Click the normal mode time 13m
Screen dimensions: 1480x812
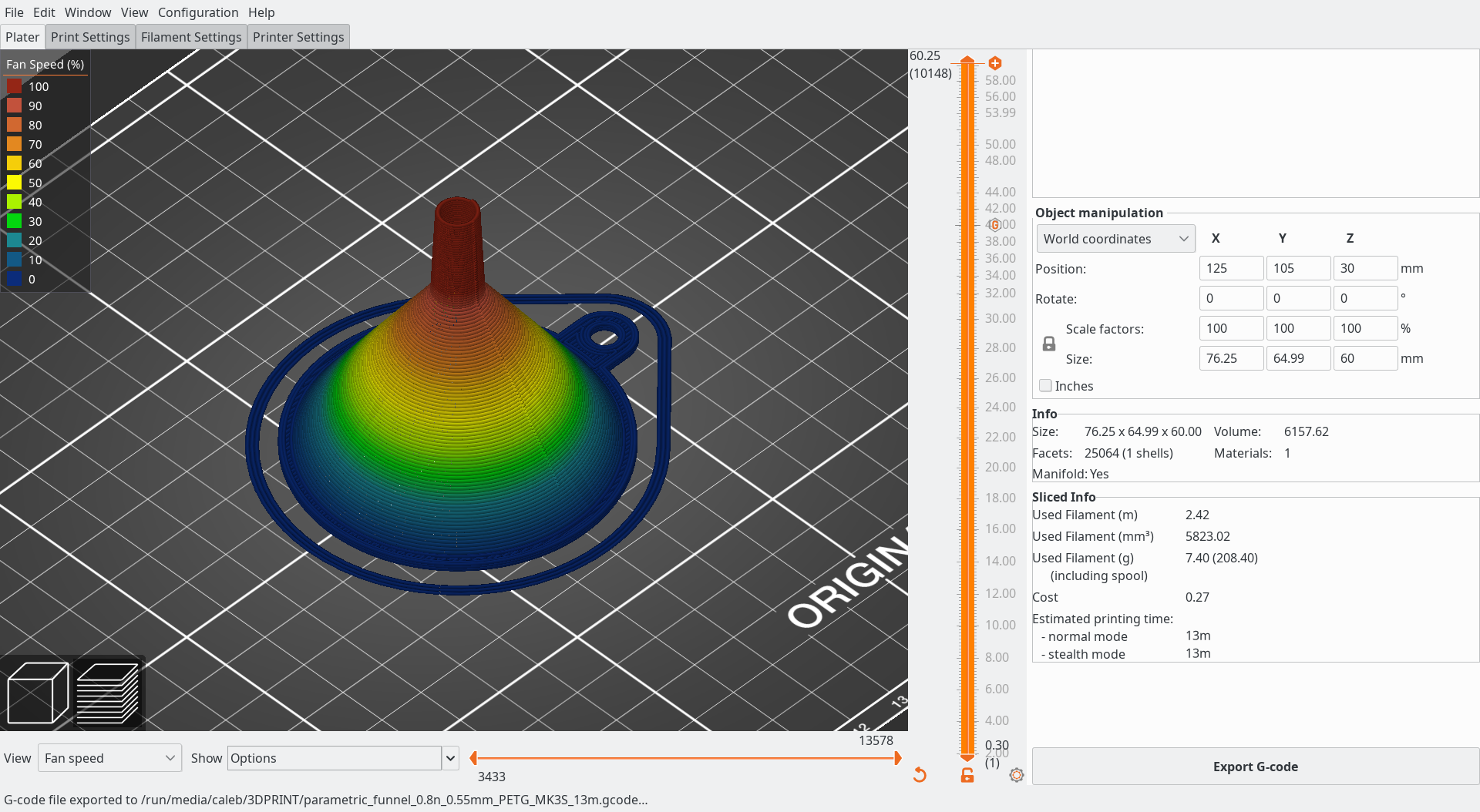tap(1198, 636)
